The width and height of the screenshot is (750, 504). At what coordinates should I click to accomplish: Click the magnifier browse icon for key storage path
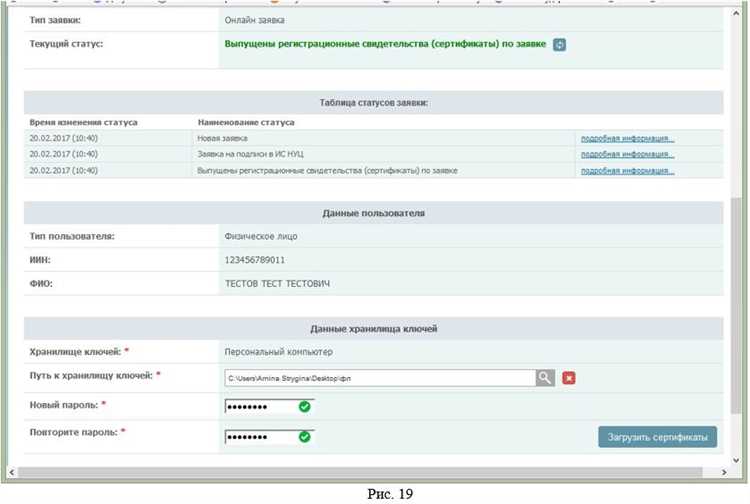(x=544, y=377)
